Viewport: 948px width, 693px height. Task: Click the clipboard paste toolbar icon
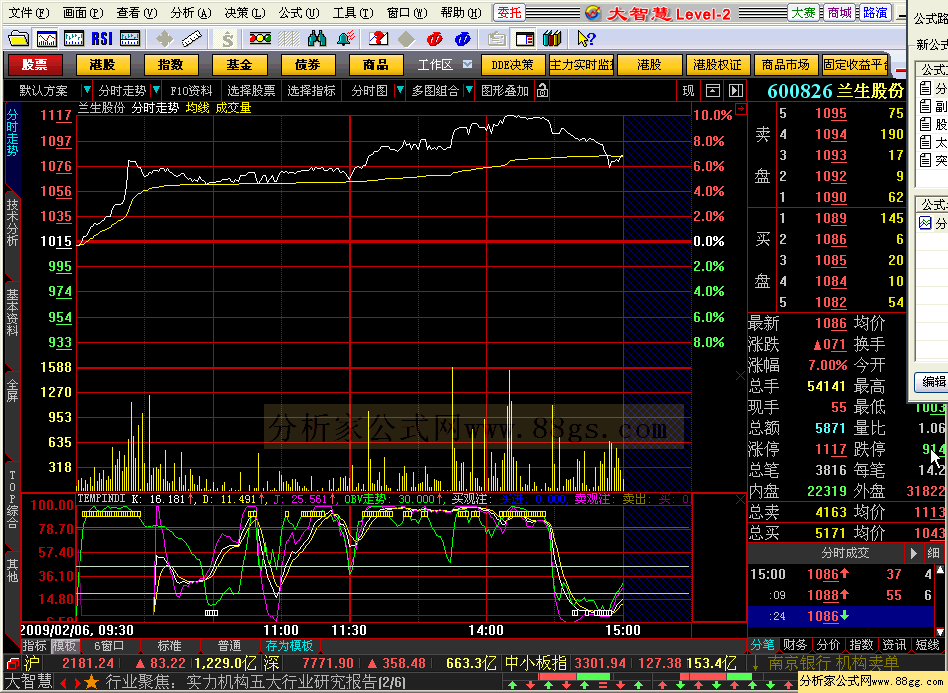[x=496, y=39]
